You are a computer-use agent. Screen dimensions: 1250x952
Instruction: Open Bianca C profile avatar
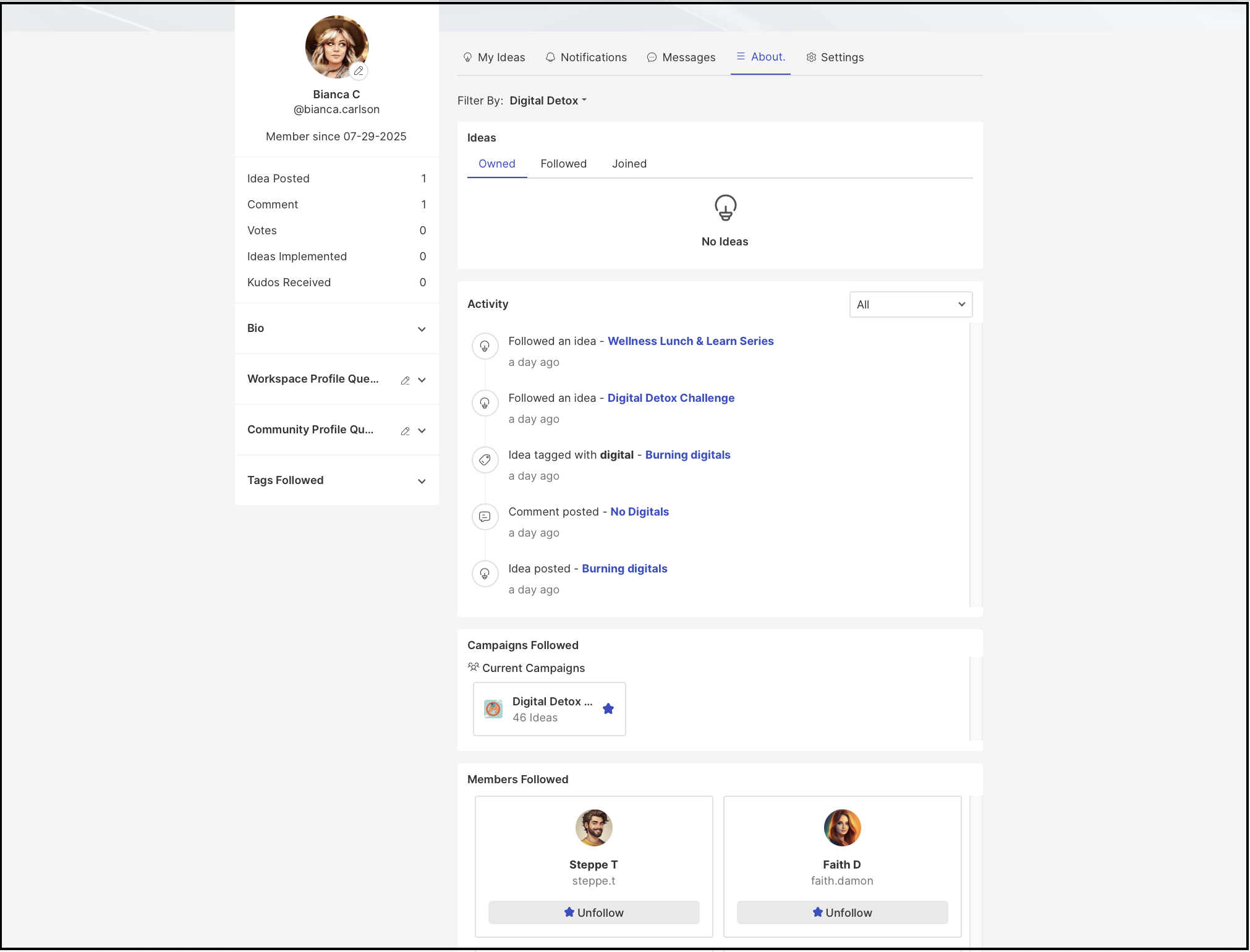coord(337,47)
